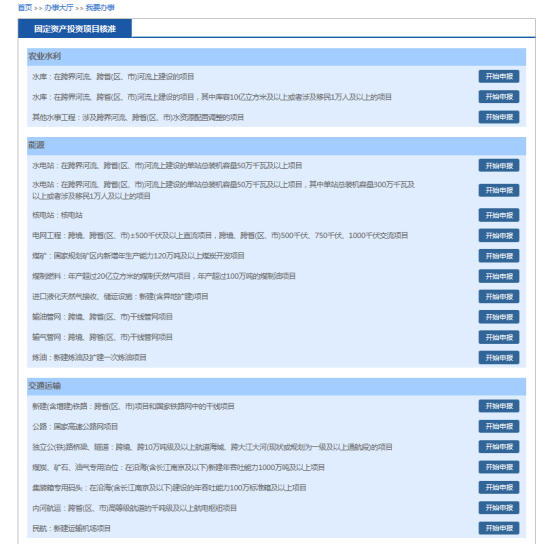
Task: Click 开始申报 beside 集装箱专用码头 row
Action: [499, 487]
